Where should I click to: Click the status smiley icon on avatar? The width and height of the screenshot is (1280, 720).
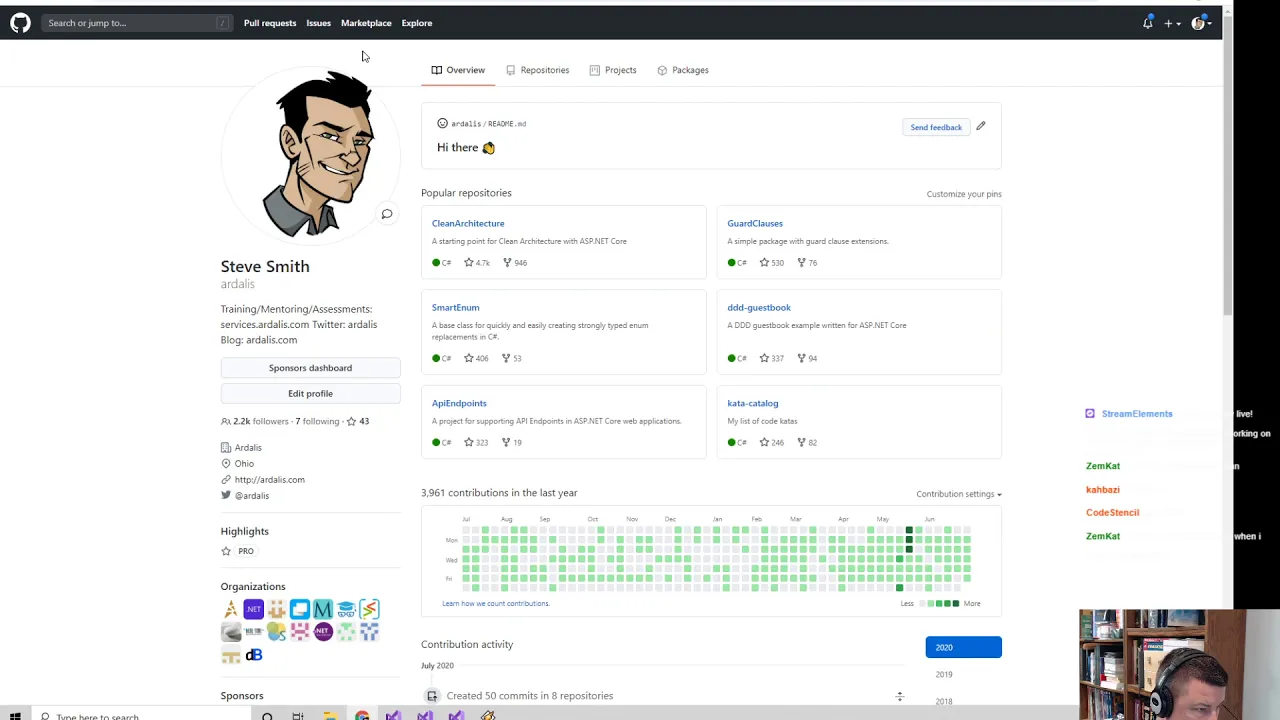click(387, 213)
